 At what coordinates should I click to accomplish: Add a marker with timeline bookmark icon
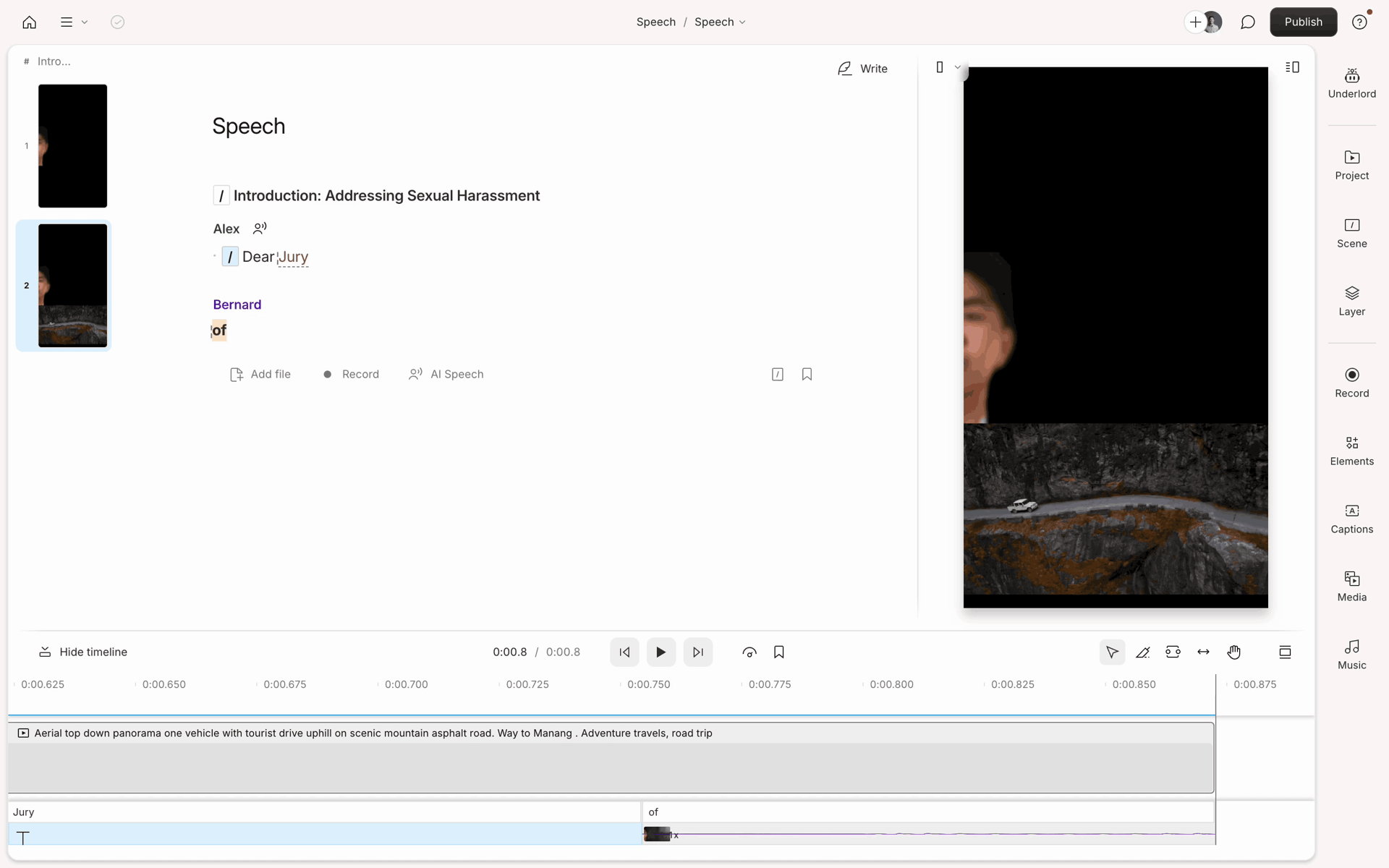point(778,652)
